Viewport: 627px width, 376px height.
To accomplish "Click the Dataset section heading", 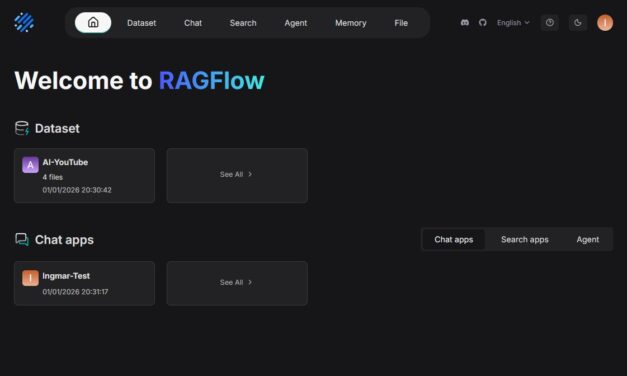I will point(57,128).
